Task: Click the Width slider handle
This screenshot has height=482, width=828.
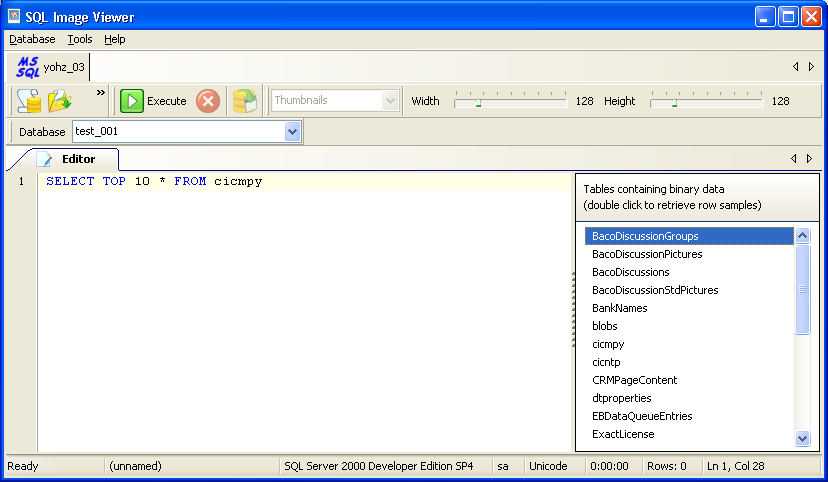Action: coord(478,101)
